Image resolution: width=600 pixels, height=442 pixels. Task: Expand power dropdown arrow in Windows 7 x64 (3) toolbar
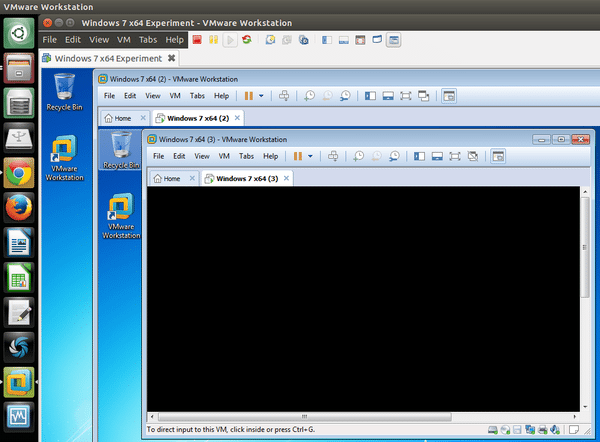coord(310,156)
